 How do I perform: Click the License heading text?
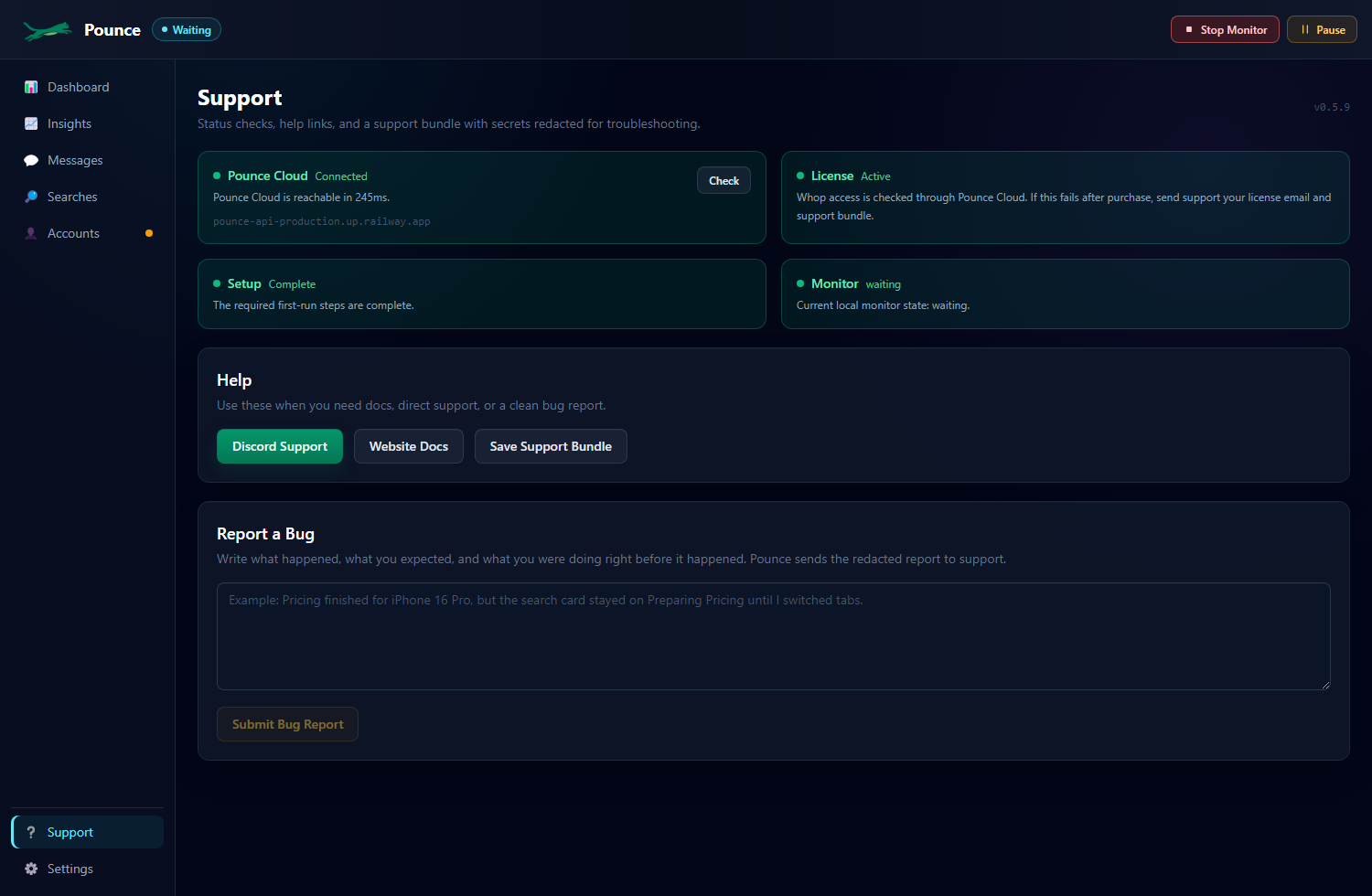click(832, 176)
